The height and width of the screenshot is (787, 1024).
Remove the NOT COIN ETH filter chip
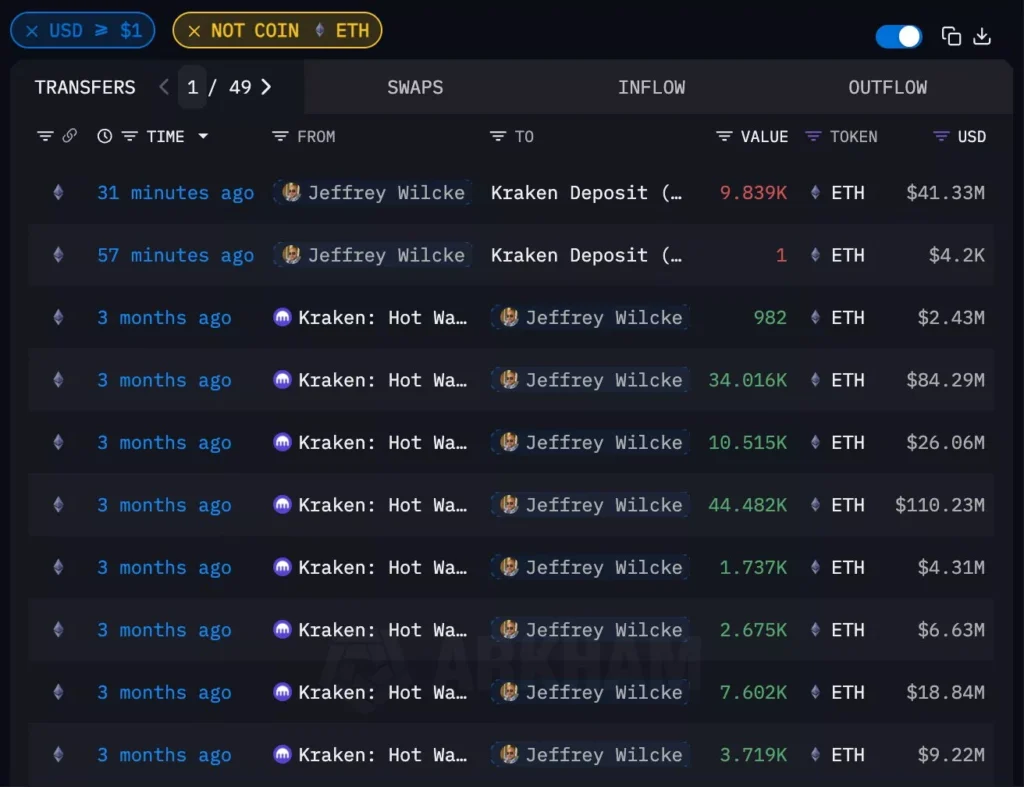[x=194, y=31]
